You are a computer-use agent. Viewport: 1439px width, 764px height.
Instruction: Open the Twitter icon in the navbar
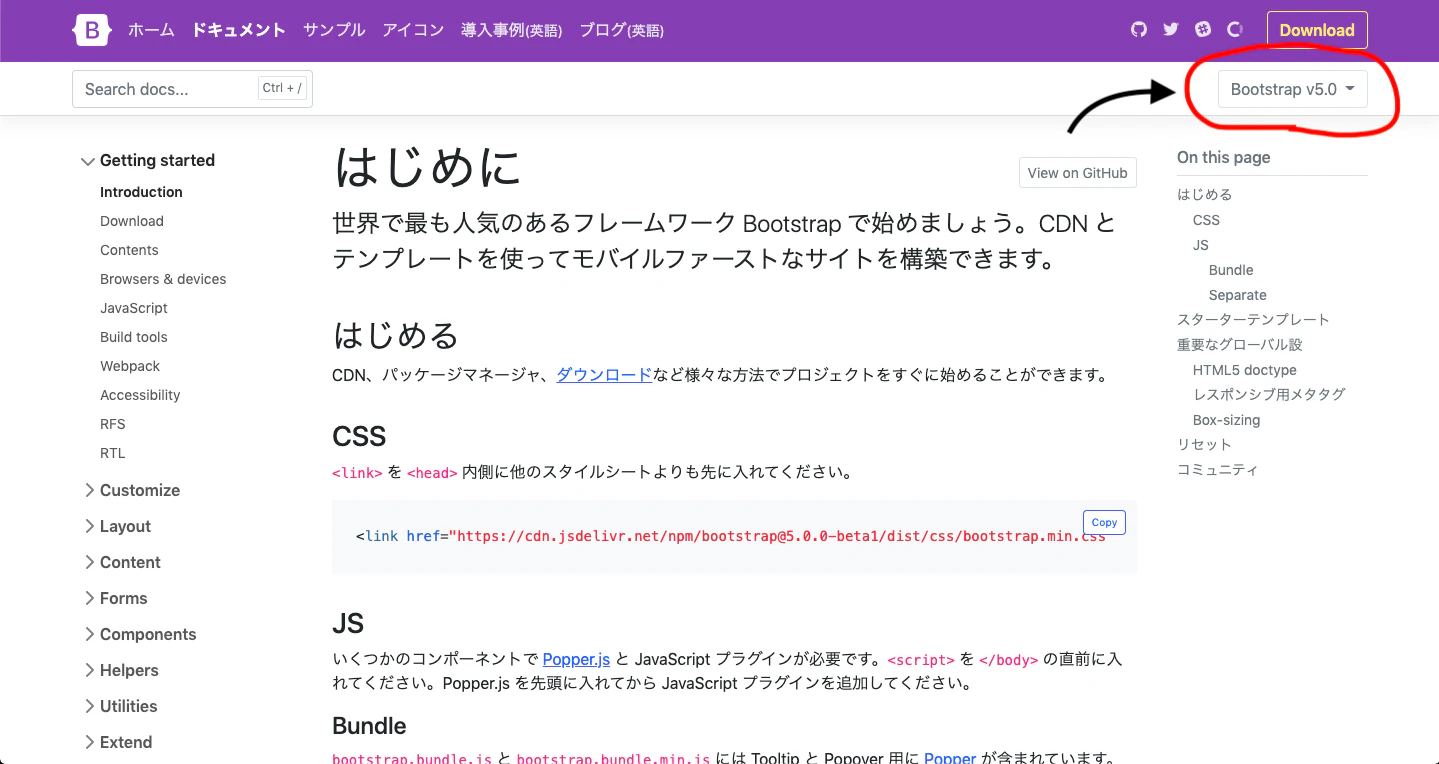pos(1170,29)
